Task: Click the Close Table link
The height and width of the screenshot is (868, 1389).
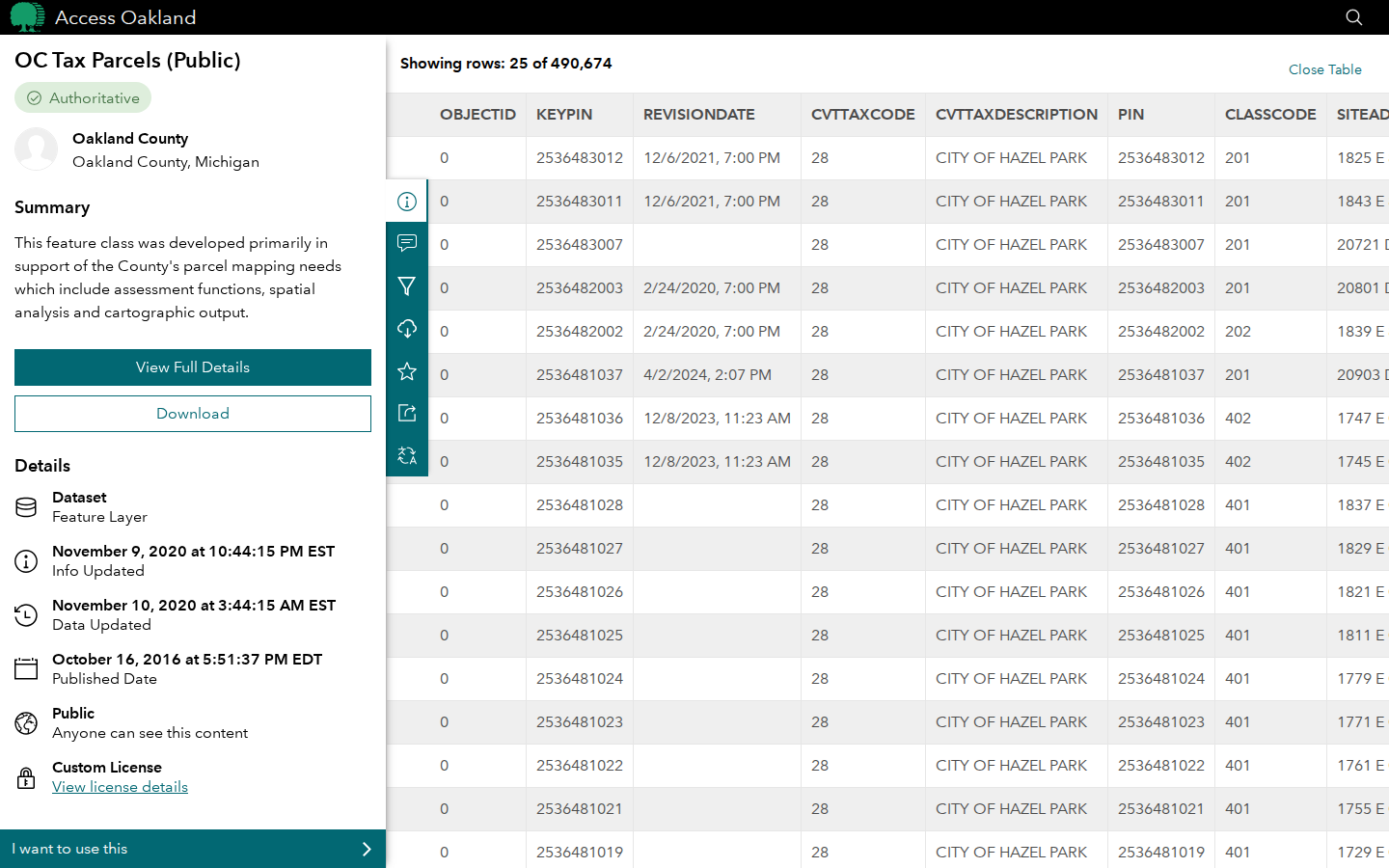Action: (1325, 69)
